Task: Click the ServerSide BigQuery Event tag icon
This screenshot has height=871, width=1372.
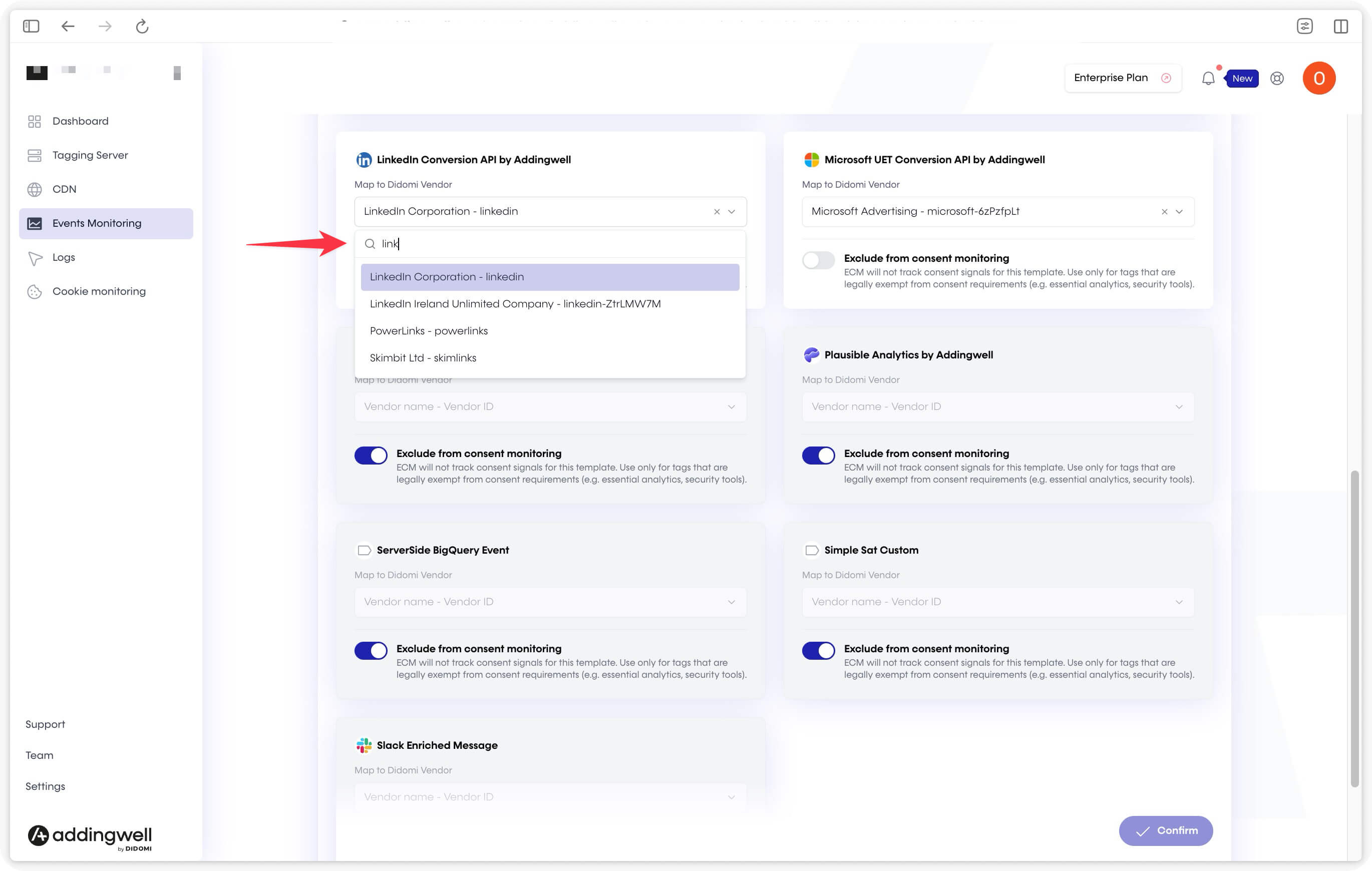Action: [x=364, y=550]
